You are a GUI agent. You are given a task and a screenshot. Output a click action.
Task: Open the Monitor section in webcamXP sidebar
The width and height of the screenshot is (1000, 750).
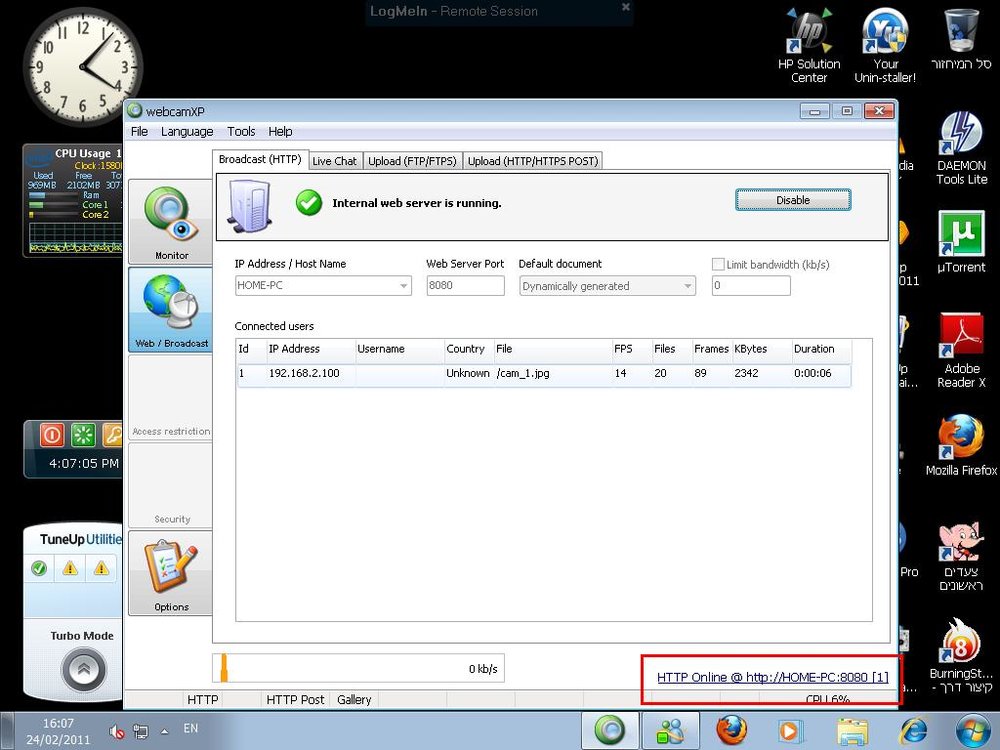pos(170,221)
